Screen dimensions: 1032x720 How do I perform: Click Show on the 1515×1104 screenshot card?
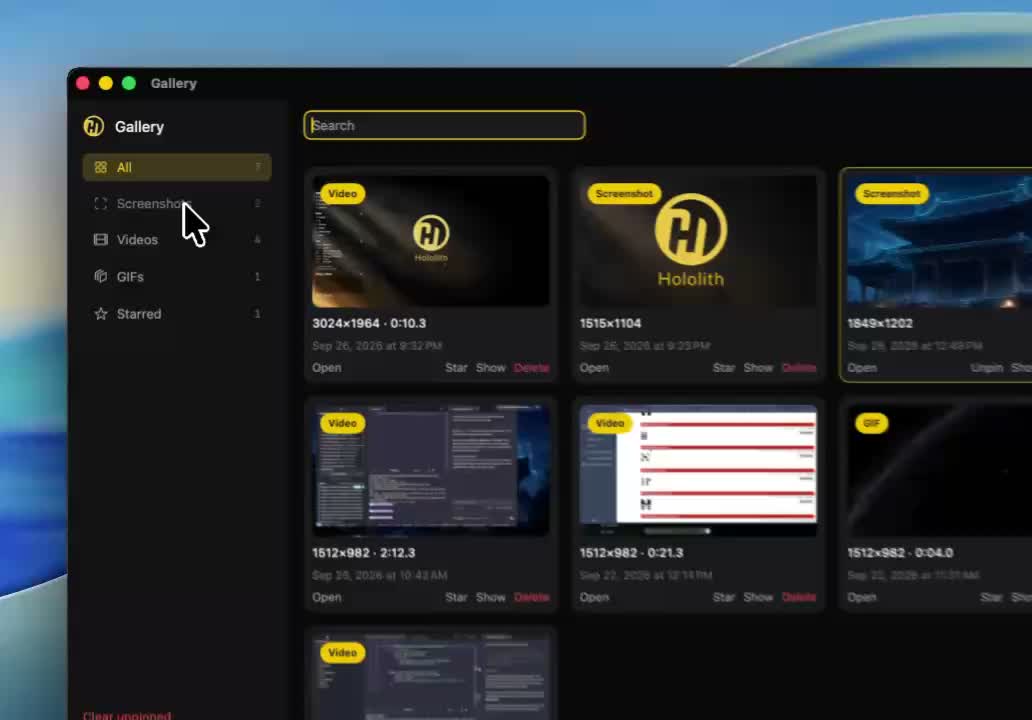coord(758,367)
